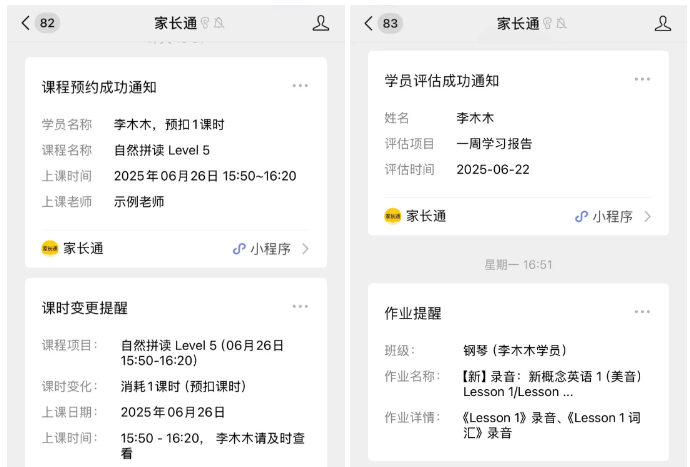Open profile icon in right 家长通 chat

(x=663, y=23)
